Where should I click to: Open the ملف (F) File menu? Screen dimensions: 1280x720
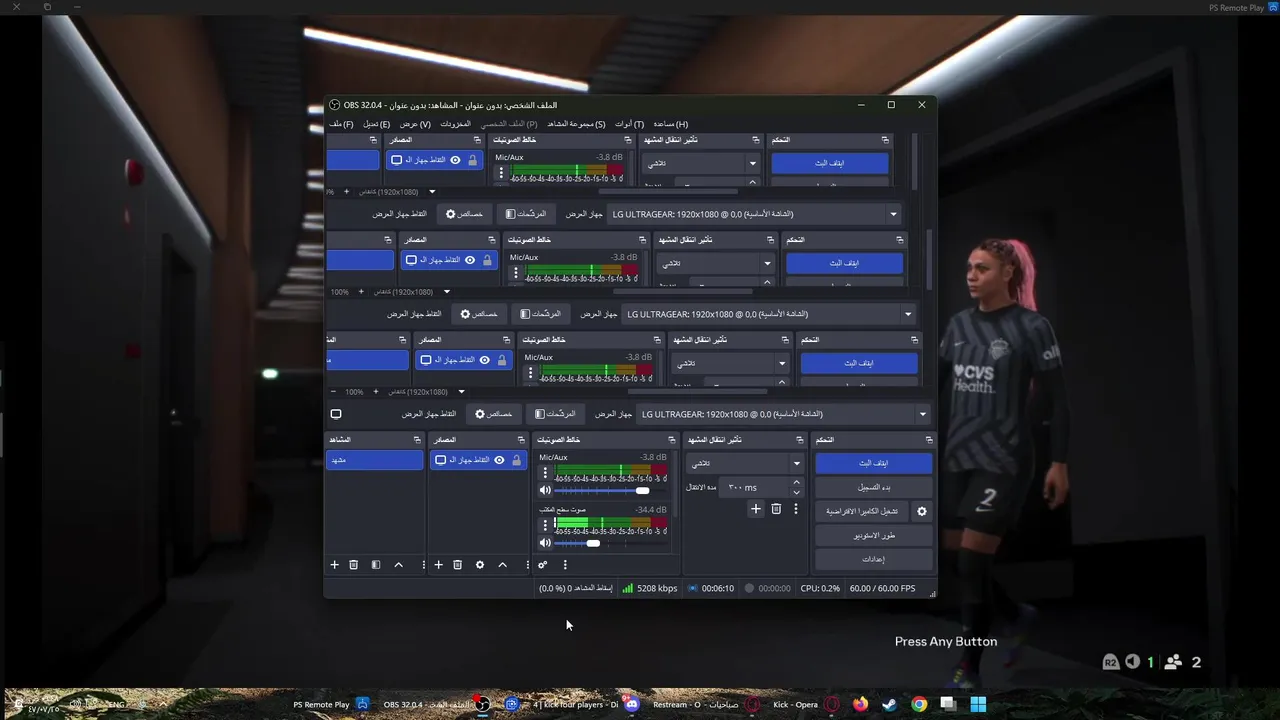click(x=342, y=124)
